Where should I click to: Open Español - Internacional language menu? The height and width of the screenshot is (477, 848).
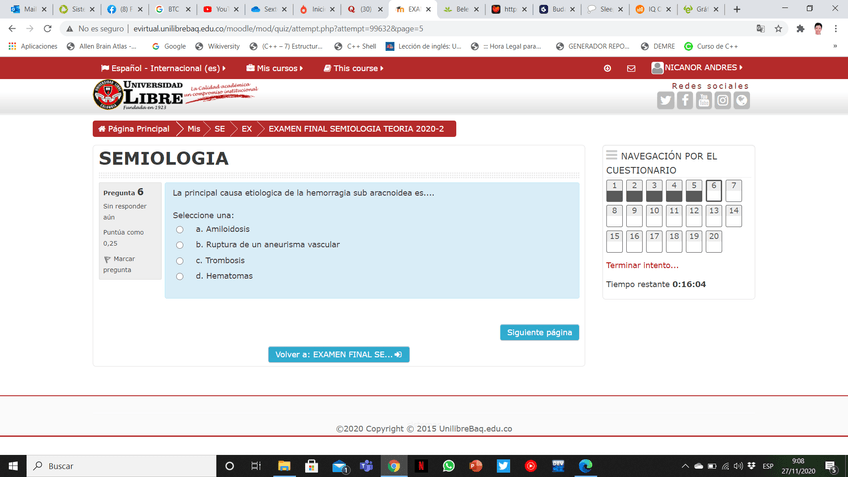click(163, 68)
